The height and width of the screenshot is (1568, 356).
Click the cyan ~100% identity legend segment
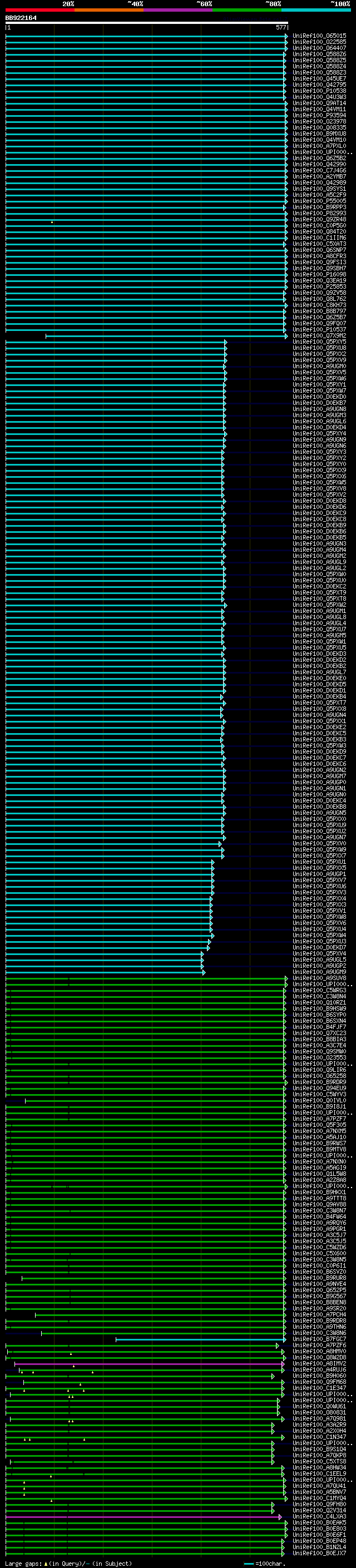click(x=316, y=10)
